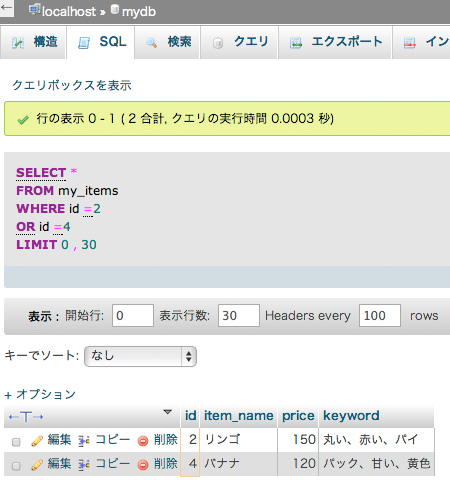The height and width of the screenshot is (480, 450).
Task: Switch to the 検索 tab
Action: point(167,42)
